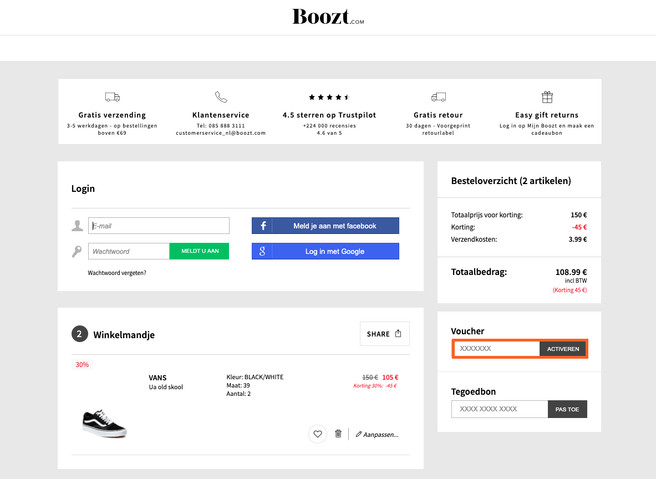Click the Besteloverzicht (2 artikelen) heading

coord(511,181)
